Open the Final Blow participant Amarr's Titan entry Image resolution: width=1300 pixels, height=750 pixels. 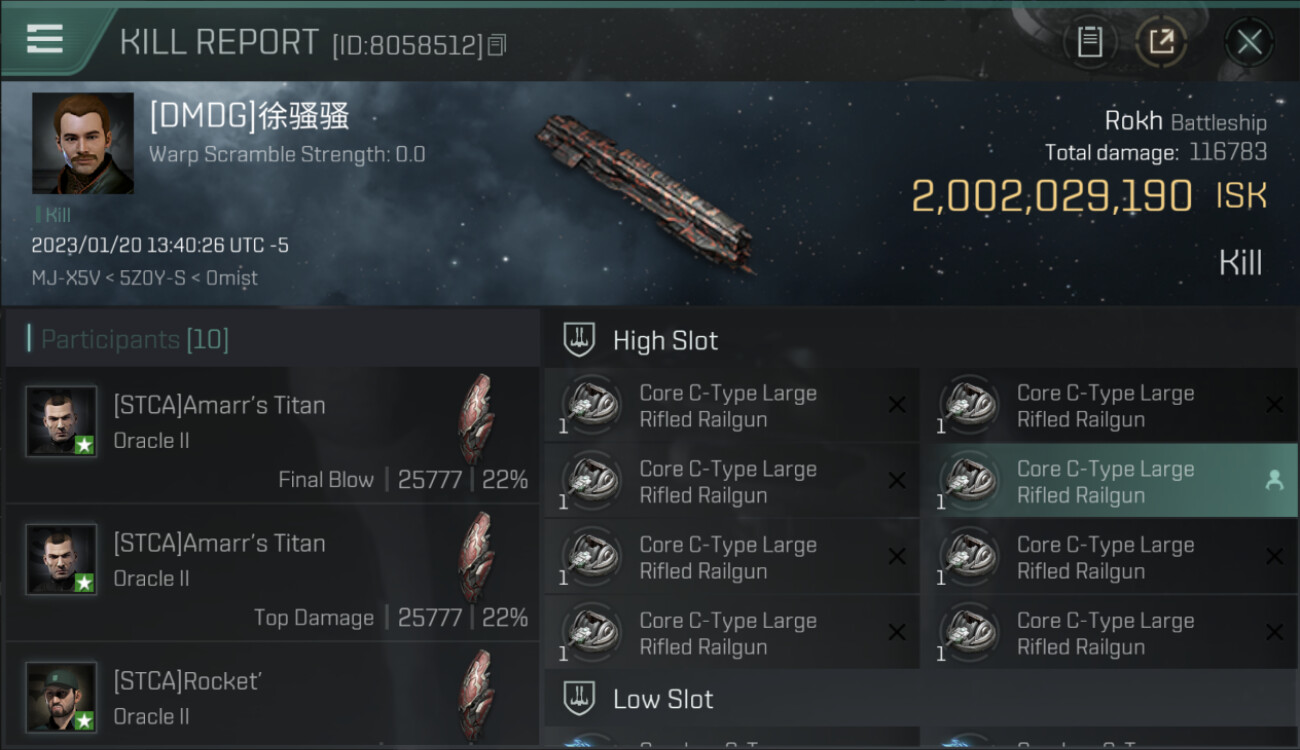(272, 435)
